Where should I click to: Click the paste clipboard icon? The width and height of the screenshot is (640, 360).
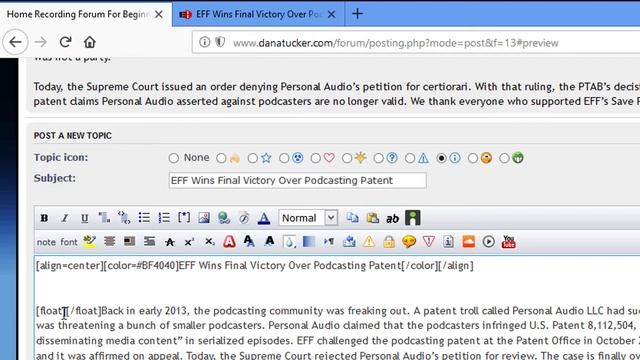coord(373,218)
